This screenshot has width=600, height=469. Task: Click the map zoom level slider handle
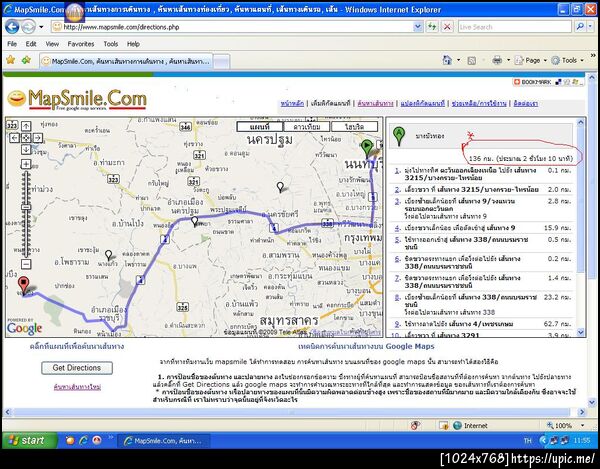26,207
